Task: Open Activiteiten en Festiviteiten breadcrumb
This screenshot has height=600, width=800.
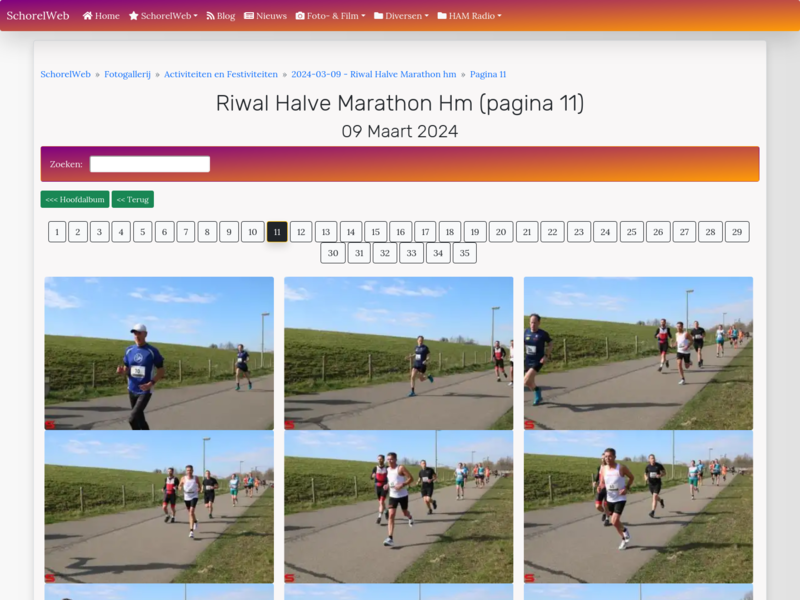Action: click(x=221, y=74)
